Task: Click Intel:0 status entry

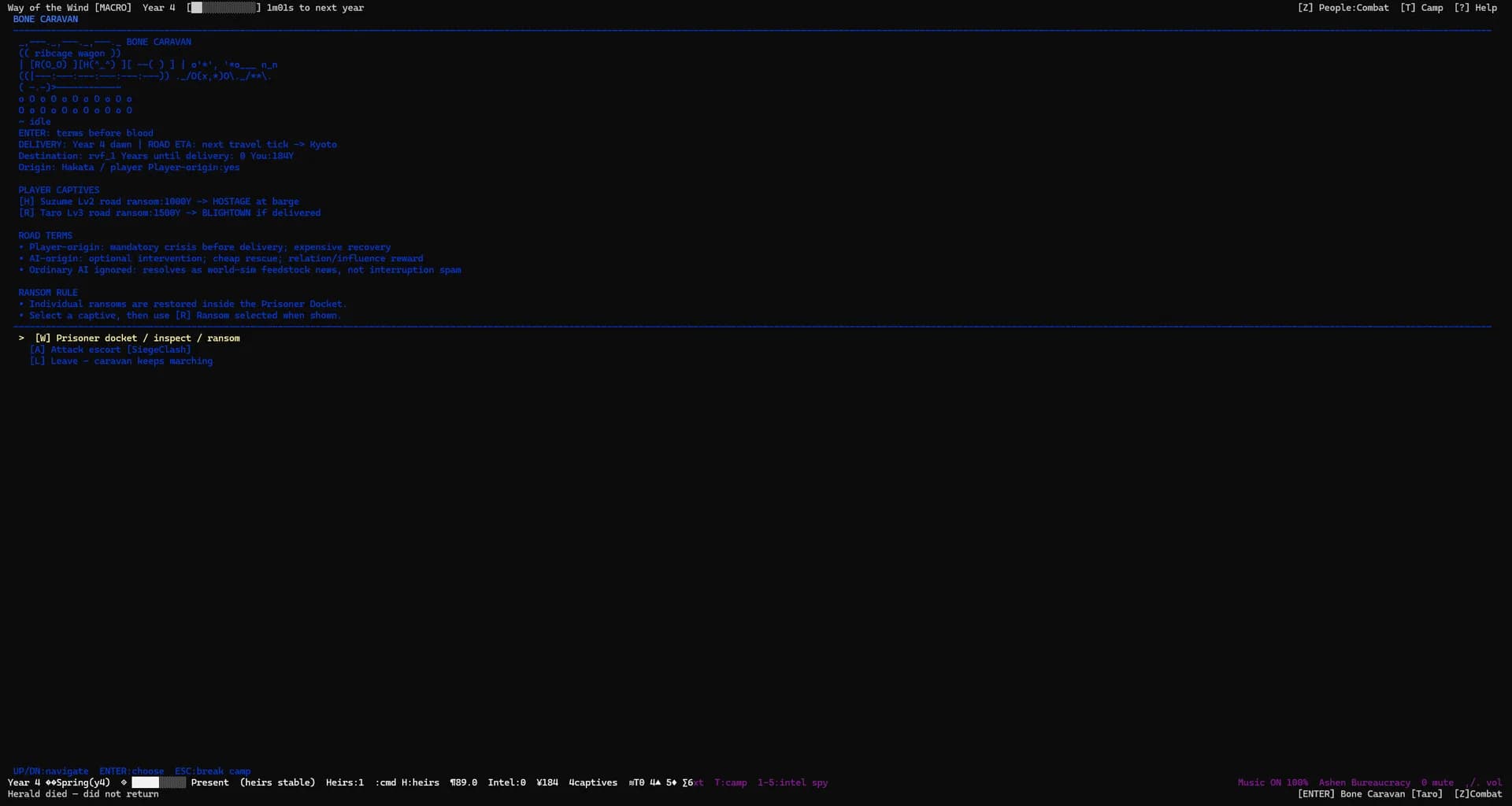Action: click(x=506, y=783)
